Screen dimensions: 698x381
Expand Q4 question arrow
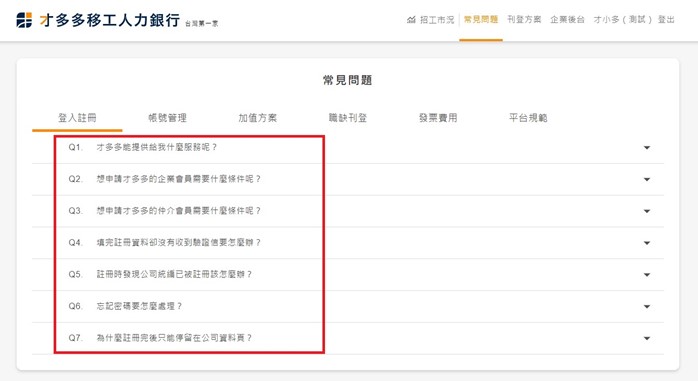click(647, 243)
